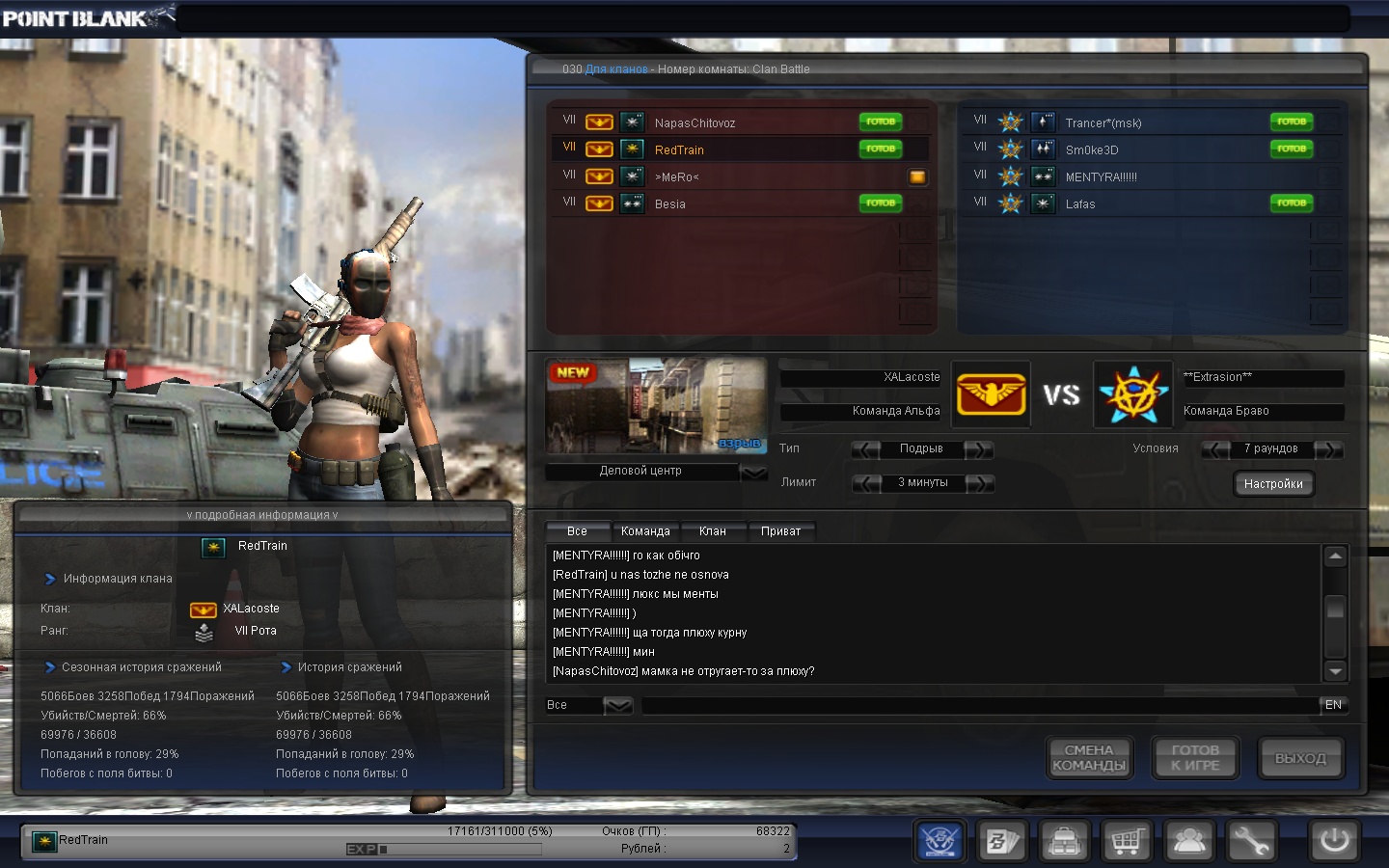
Task: Click Готов к игре button
Action: click(1195, 758)
